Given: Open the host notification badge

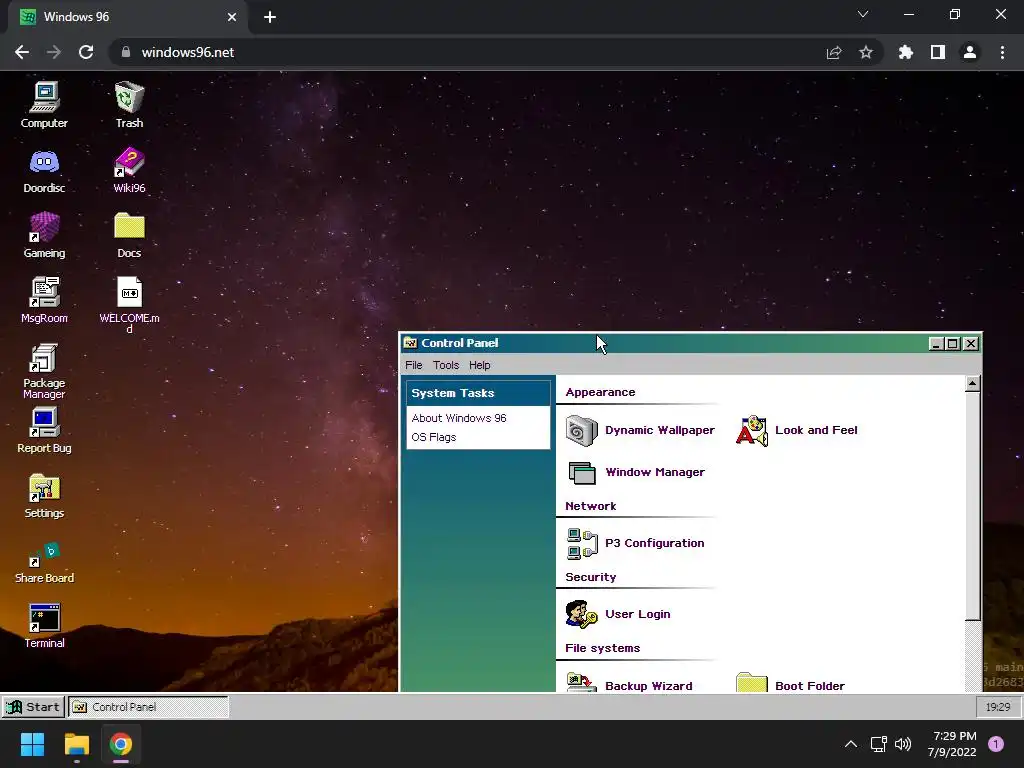Looking at the screenshot, I should coord(996,744).
